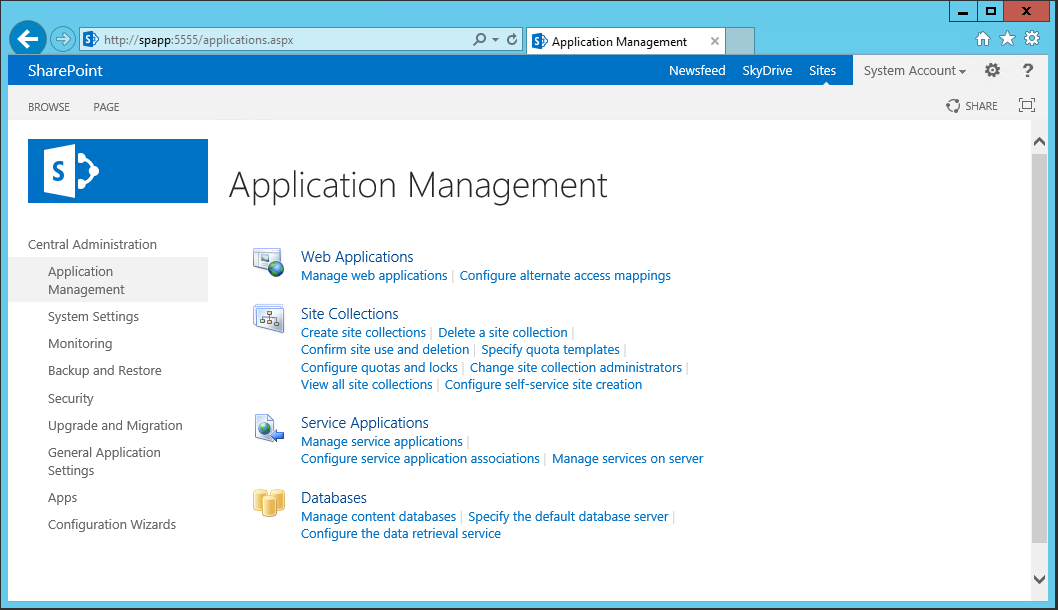This screenshot has height=610, width=1058.
Task: Open a new blank browser tab
Action: [x=740, y=41]
